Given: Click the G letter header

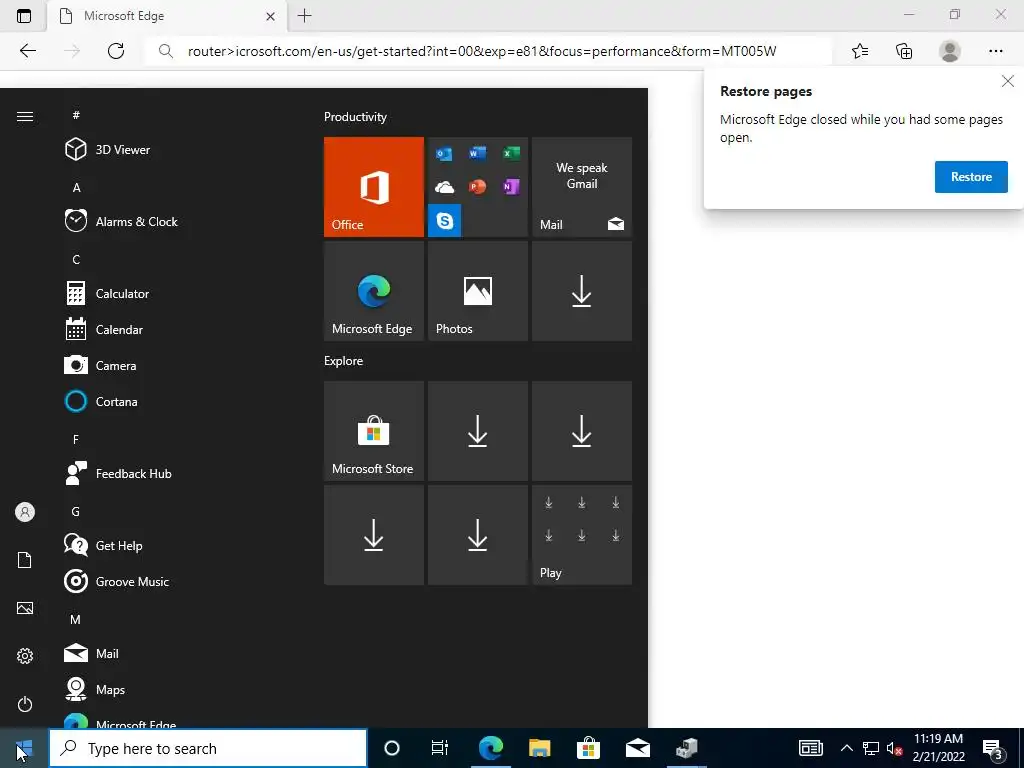Looking at the screenshot, I should (x=76, y=511).
